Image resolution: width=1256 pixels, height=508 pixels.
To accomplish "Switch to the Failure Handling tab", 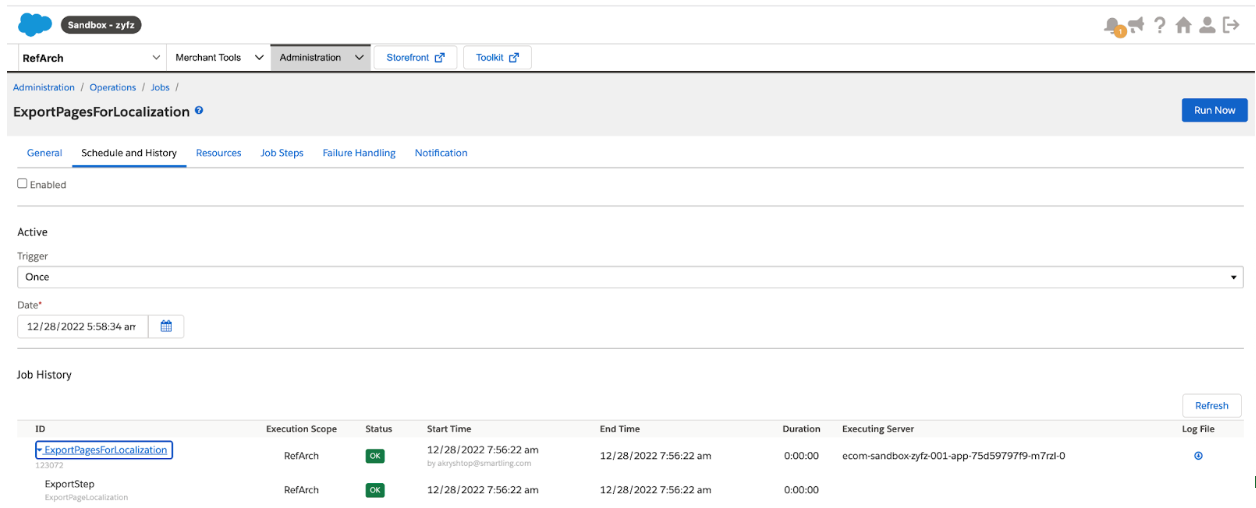I will pyautogui.click(x=358, y=153).
